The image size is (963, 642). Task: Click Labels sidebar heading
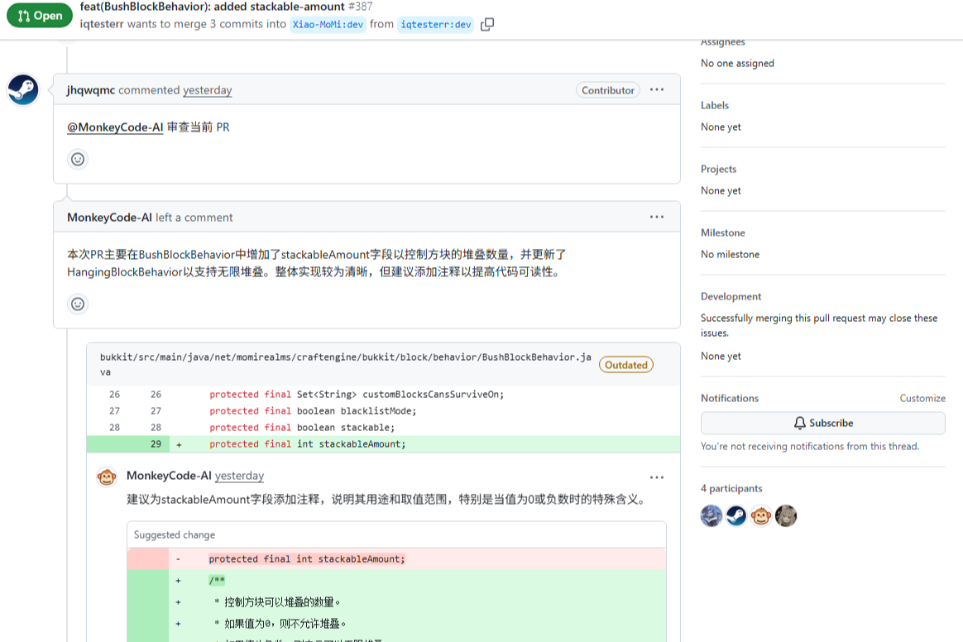tap(715, 105)
